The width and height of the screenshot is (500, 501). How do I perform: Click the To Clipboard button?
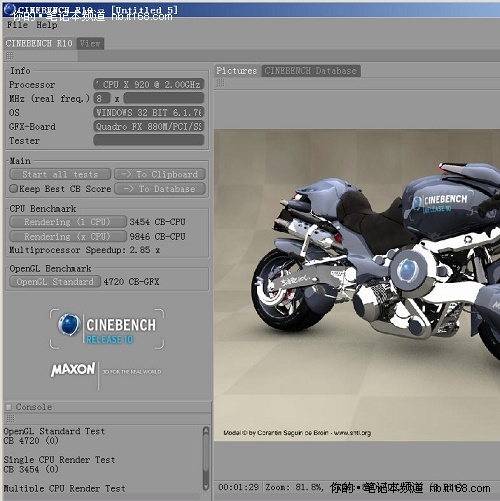point(160,174)
